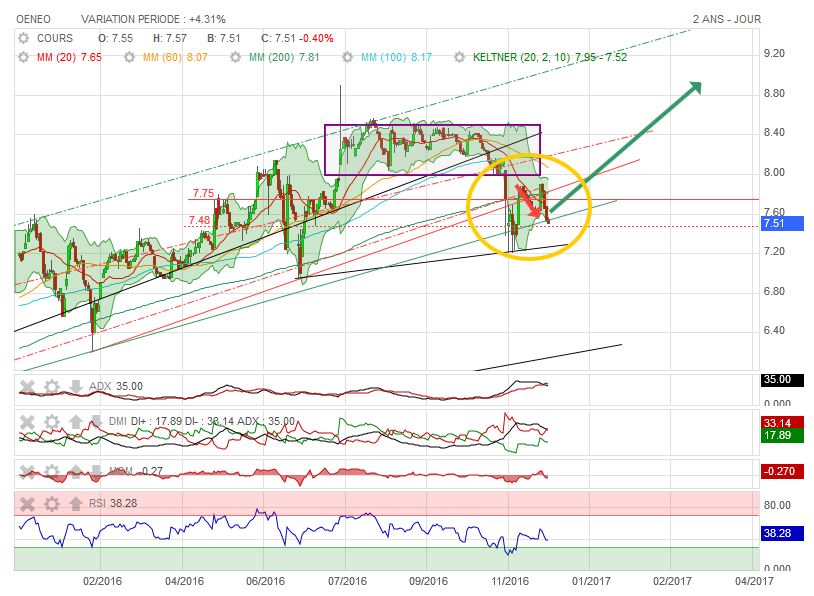Click the blue 38.28 RSI value tag
The width and height of the screenshot is (814, 596).
pyautogui.click(x=782, y=534)
